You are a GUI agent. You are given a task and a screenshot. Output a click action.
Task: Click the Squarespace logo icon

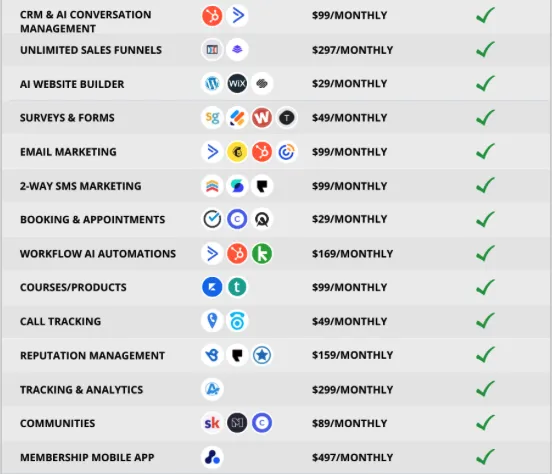262,83
